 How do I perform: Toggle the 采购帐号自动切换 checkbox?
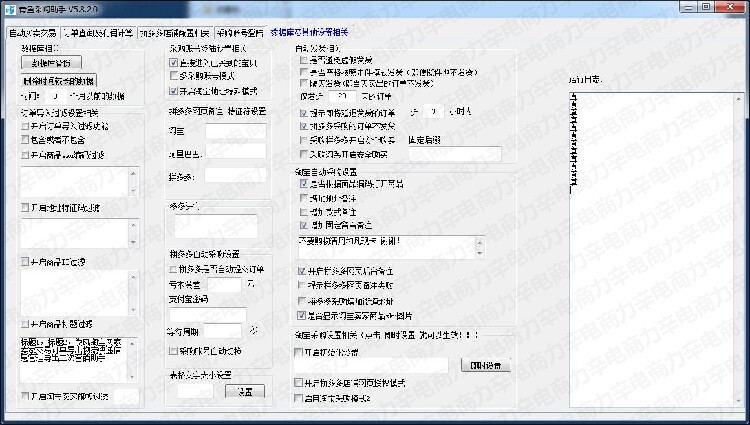pyautogui.click(x=174, y=351)
